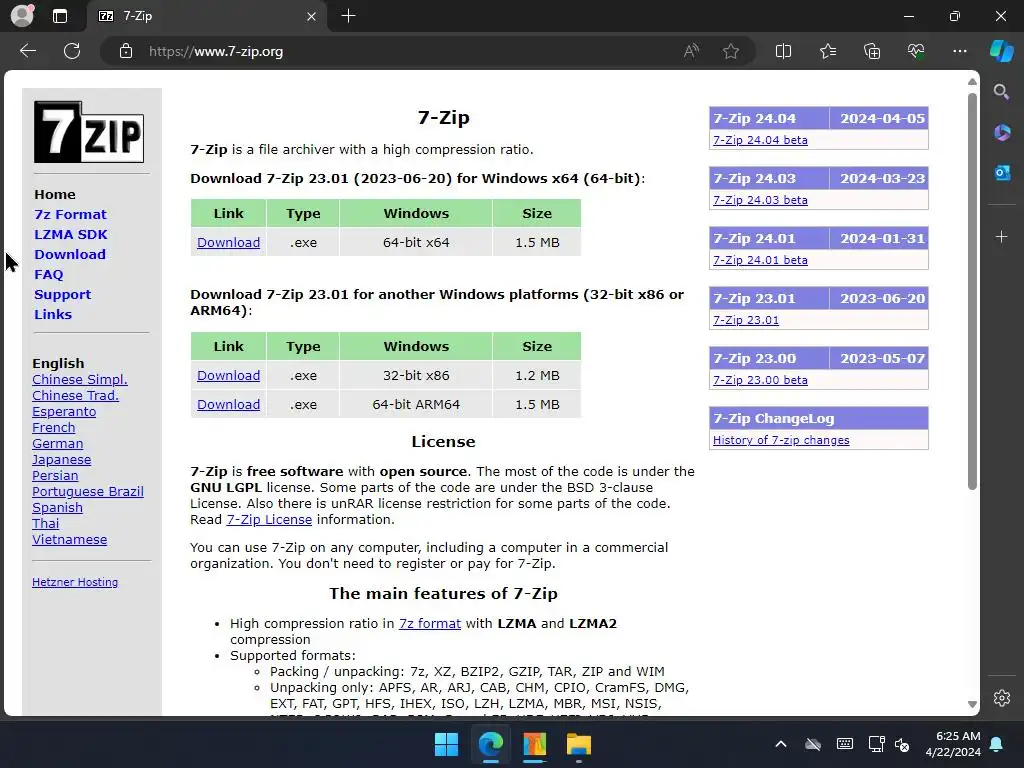The height and width of the screenshot is (768, 1024).
Task: Go to Home in site menu
Action: pyautogui.click(x=55, y=195)
